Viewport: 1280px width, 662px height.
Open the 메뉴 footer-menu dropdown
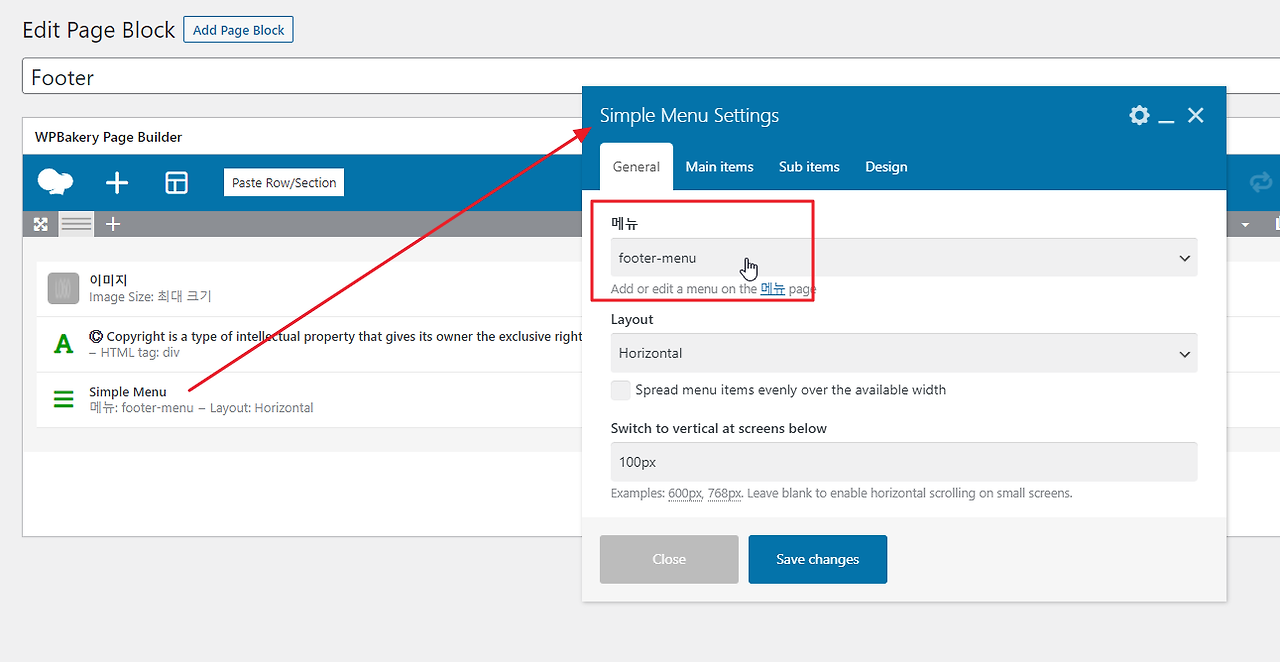click(904, 258)
